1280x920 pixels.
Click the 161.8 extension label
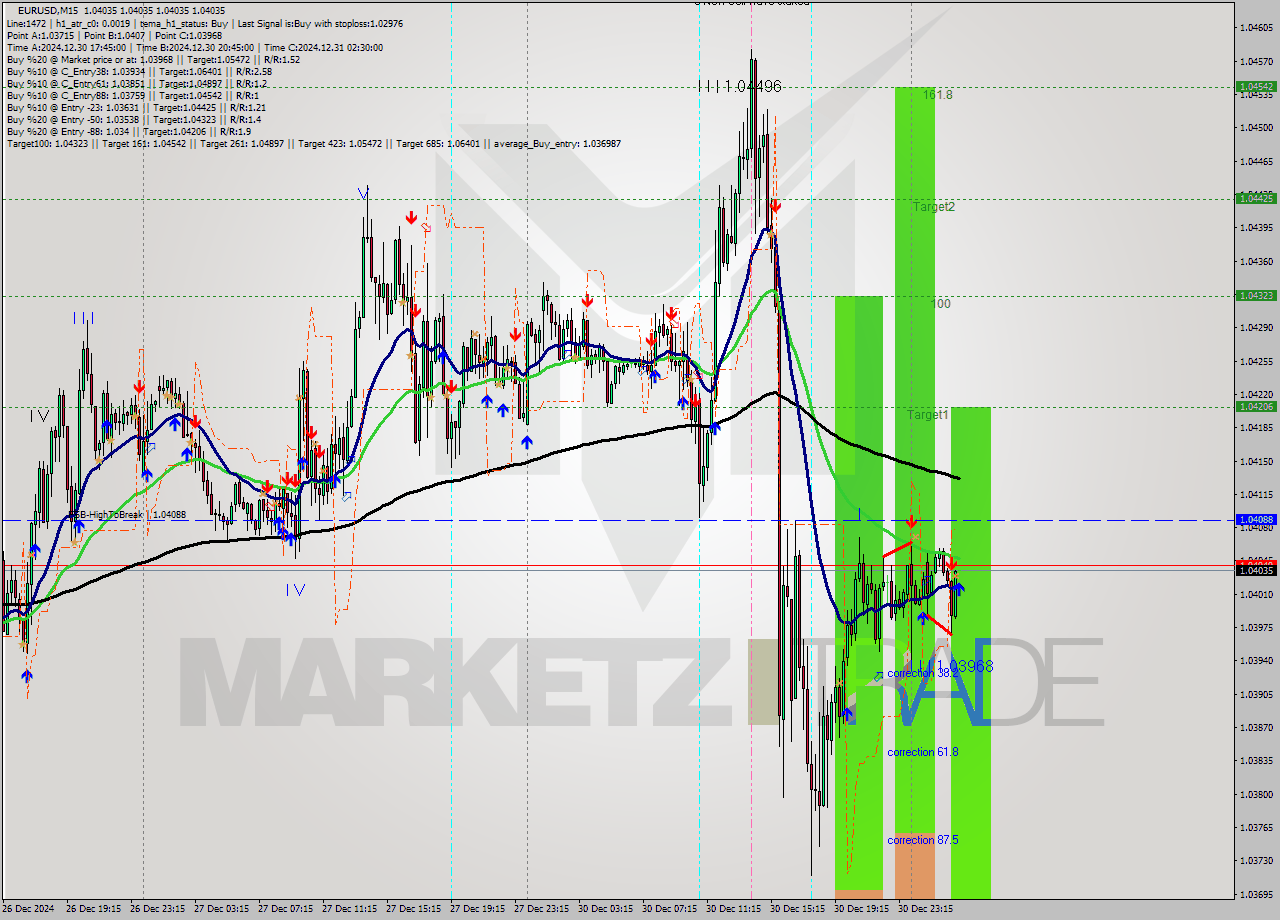click(938, 95)
